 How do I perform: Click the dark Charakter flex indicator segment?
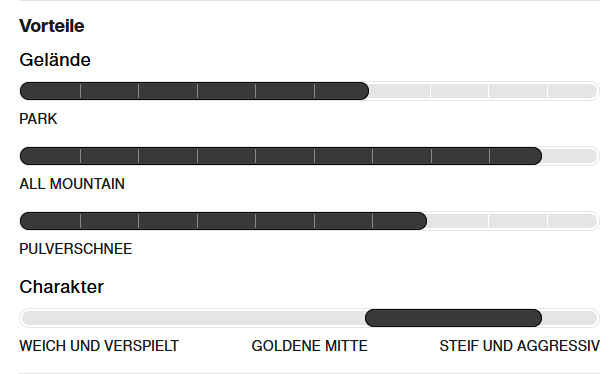click(x=453, y=318)
